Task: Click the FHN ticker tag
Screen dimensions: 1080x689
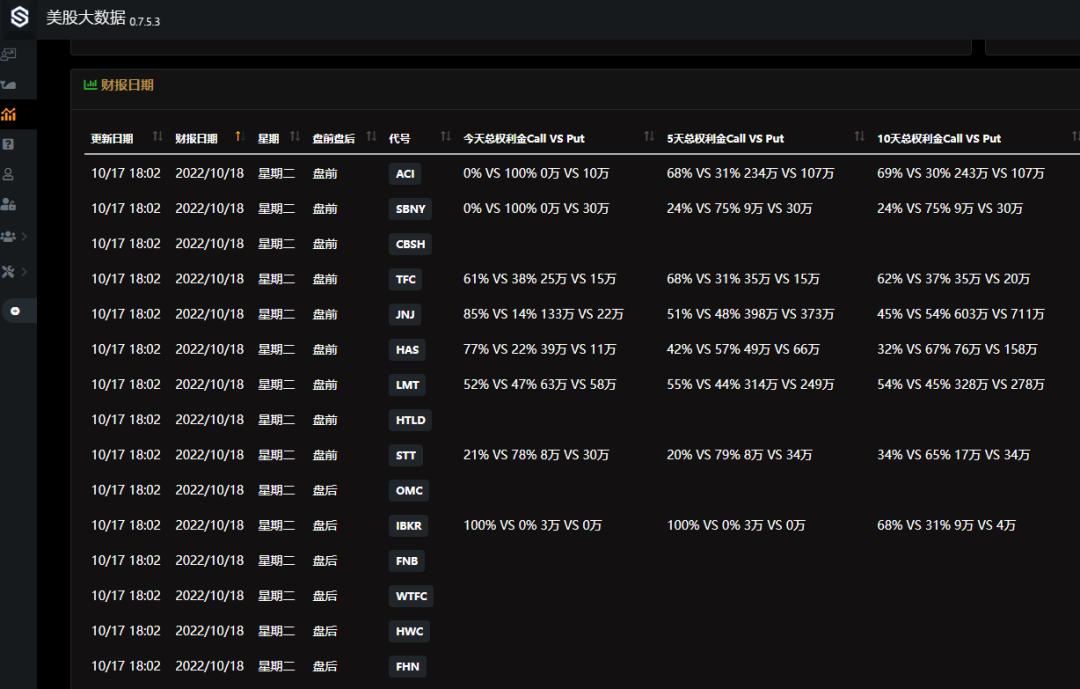Action: click(x=407, y=666)
